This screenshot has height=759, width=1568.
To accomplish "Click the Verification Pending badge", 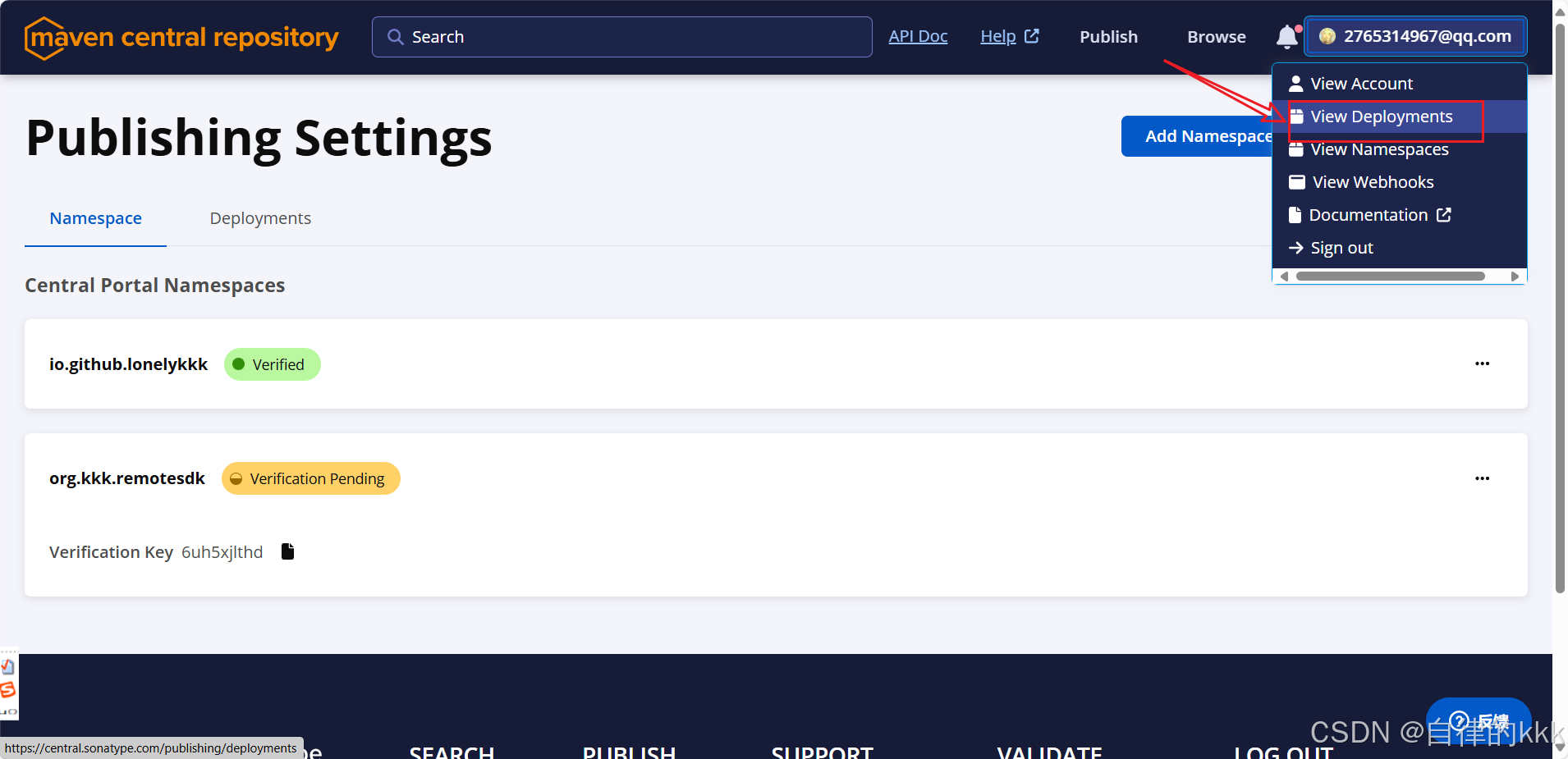I will click(x=310, y=478).
